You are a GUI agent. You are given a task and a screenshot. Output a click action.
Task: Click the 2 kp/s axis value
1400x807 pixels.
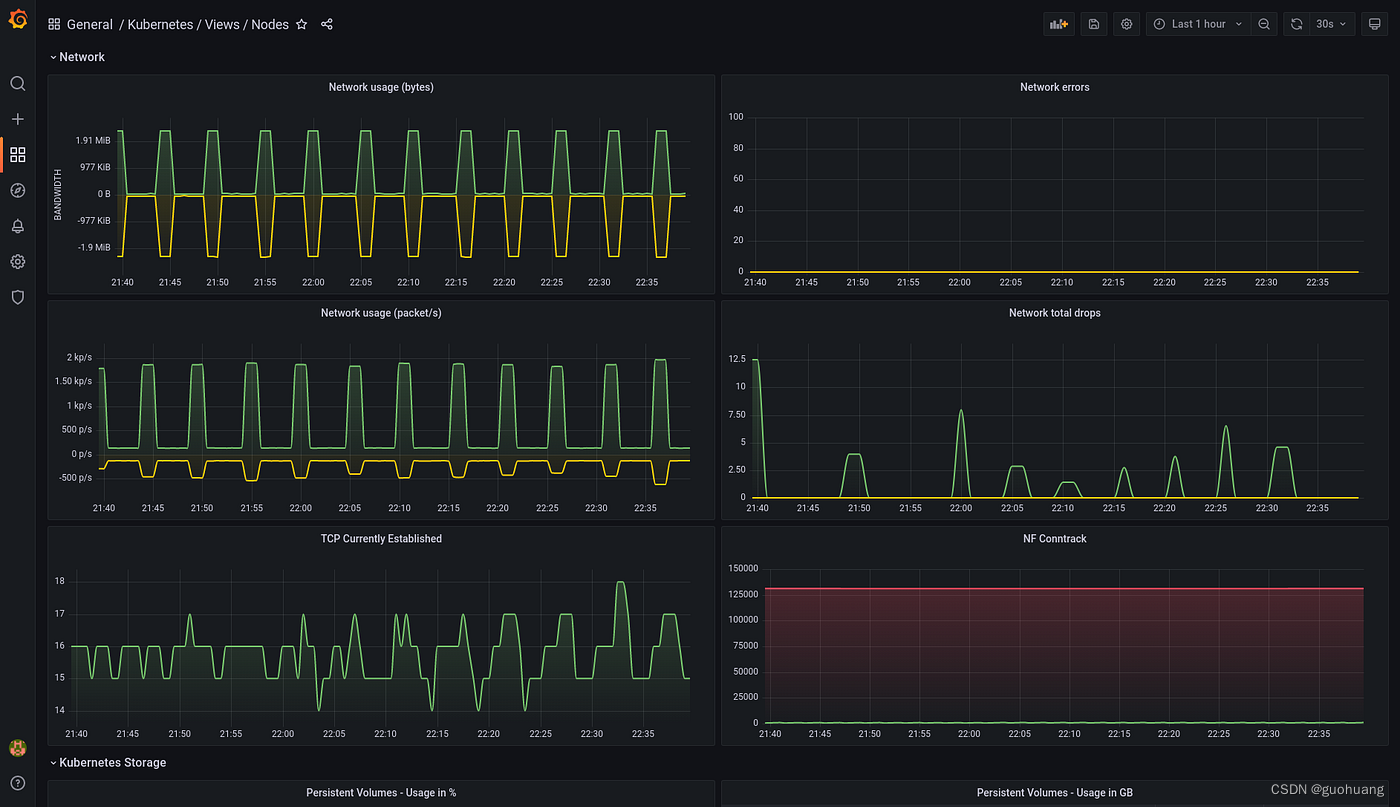pos(79,357)
